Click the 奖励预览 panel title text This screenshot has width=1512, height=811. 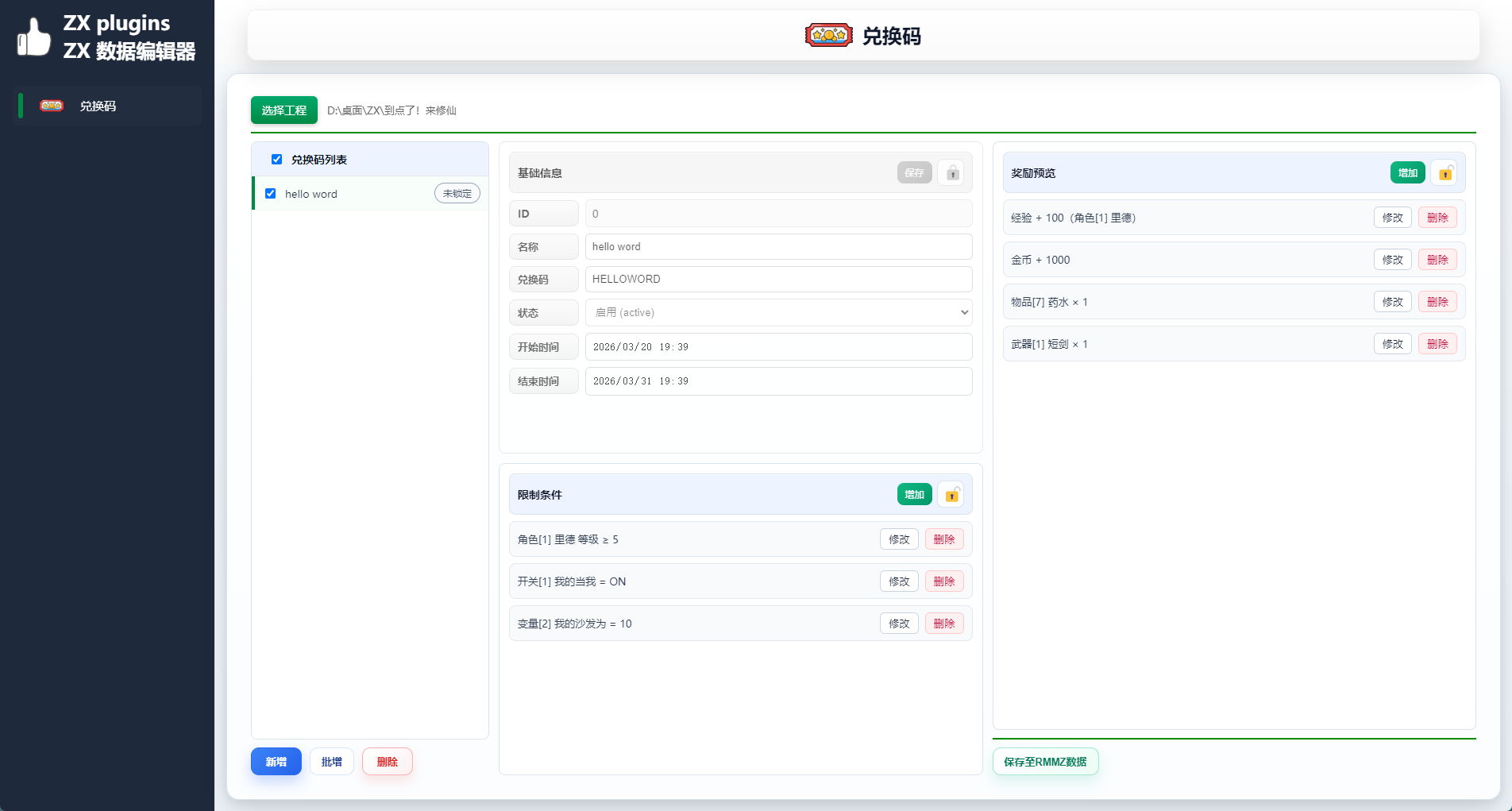point(1033,173)
